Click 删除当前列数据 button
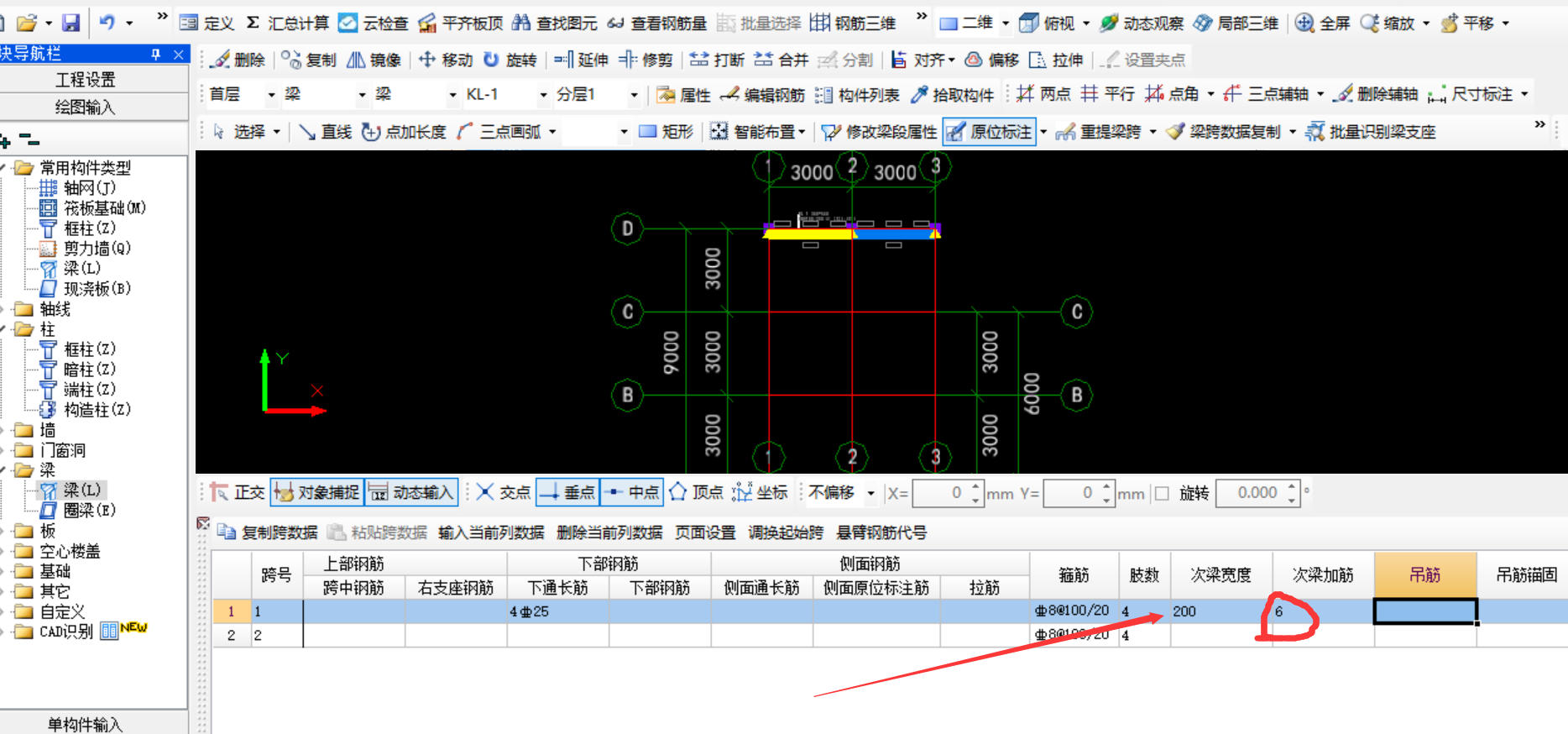This screenshot has height=734, width=1568. point(609,532)
